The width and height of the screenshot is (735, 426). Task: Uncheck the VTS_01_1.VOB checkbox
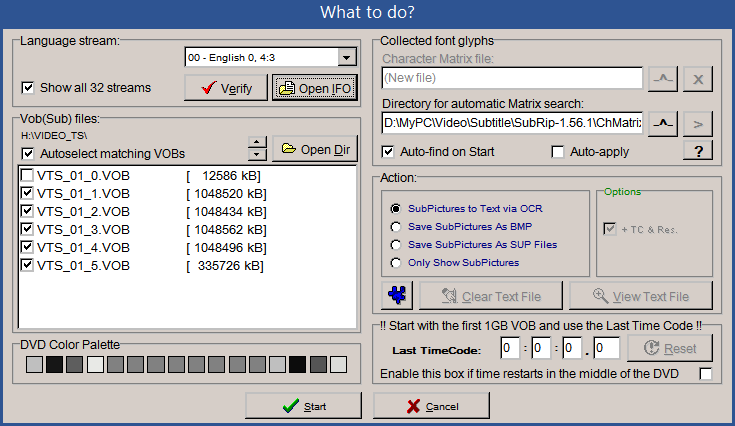click(27, 193)
